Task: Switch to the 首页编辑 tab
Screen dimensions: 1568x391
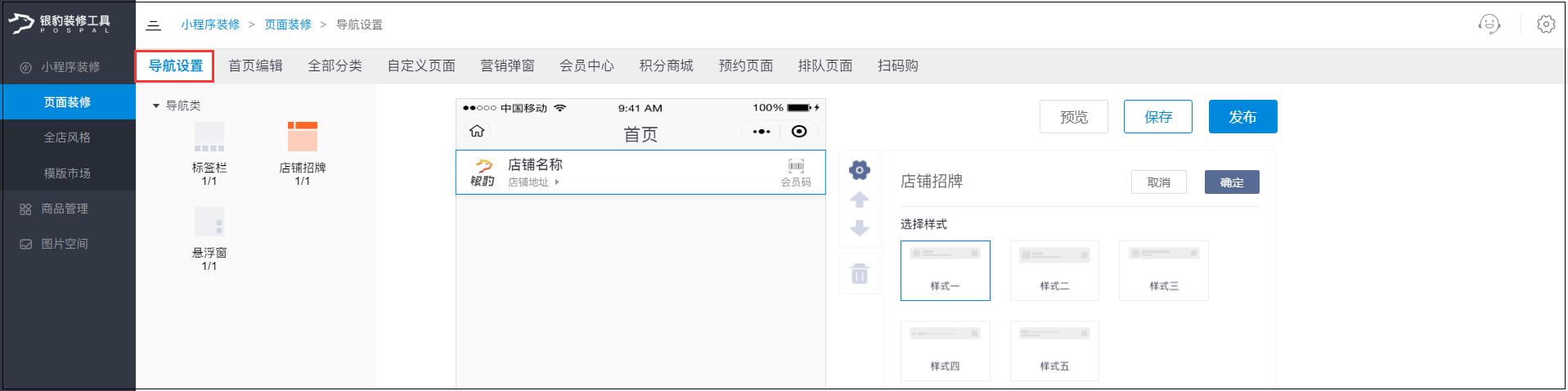Action: 255,65
